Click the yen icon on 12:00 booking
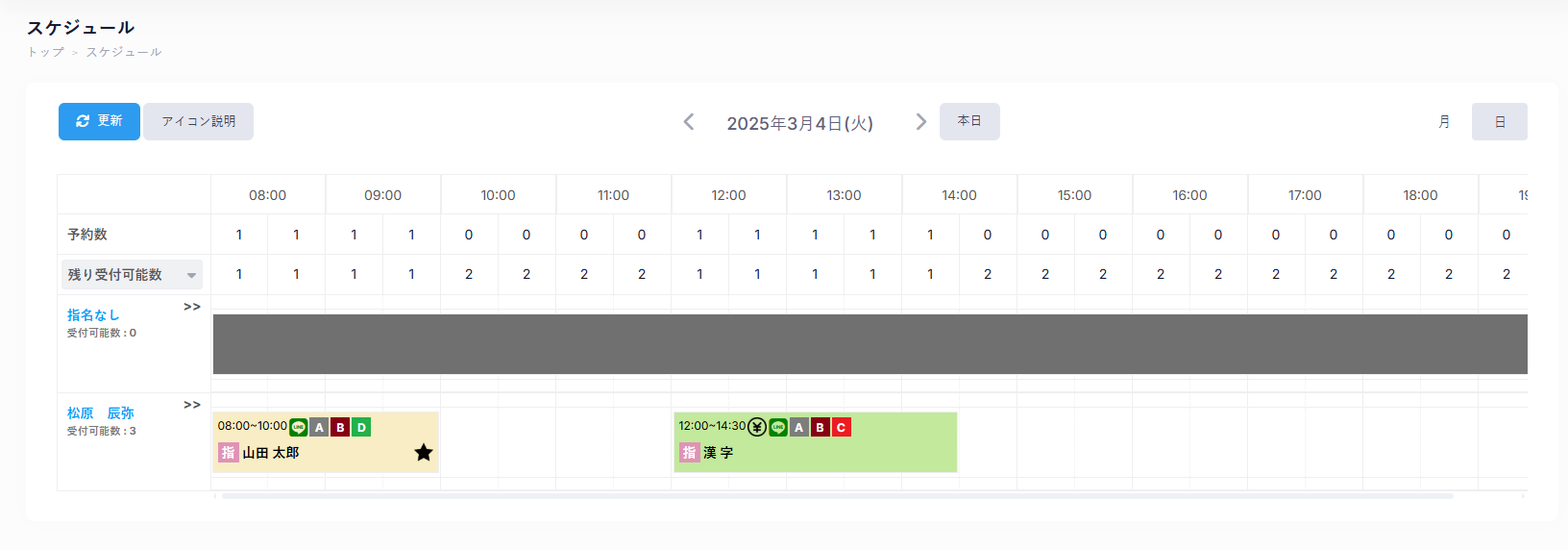Image resolution: width=1568 pixels, height=550 pixels. (x=757, y=427)
